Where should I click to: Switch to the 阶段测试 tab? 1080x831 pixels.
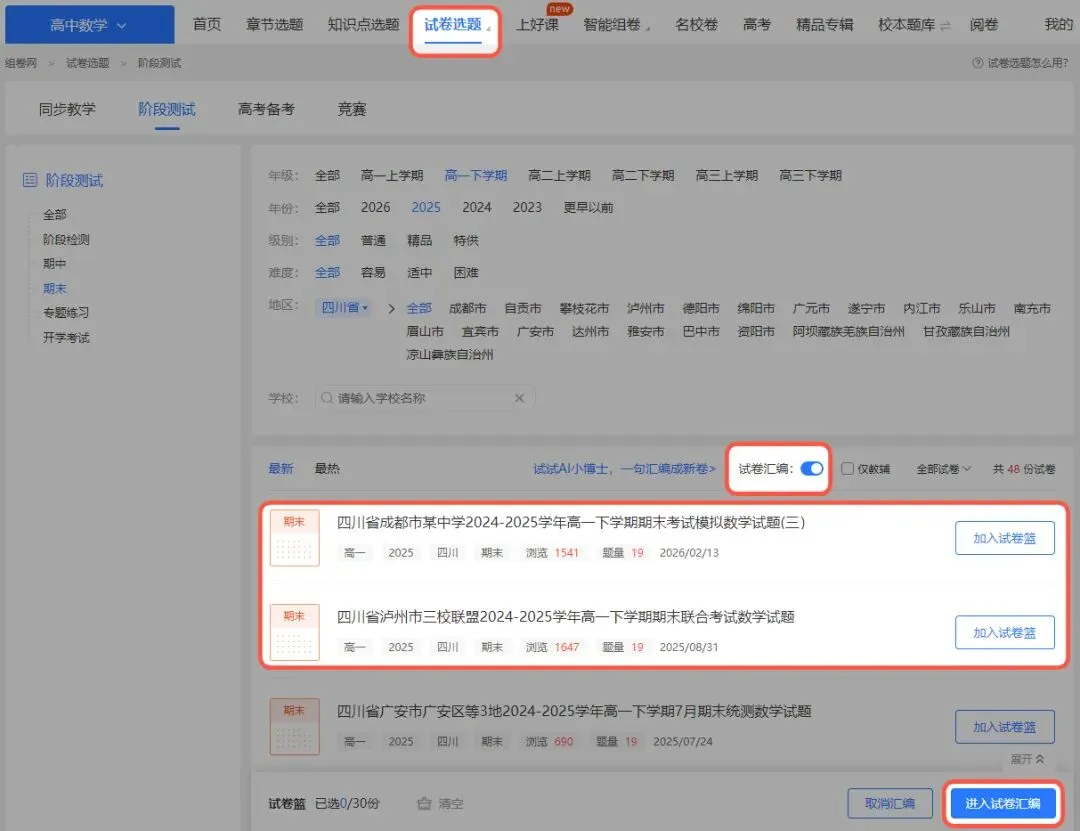tap(167, 109)
